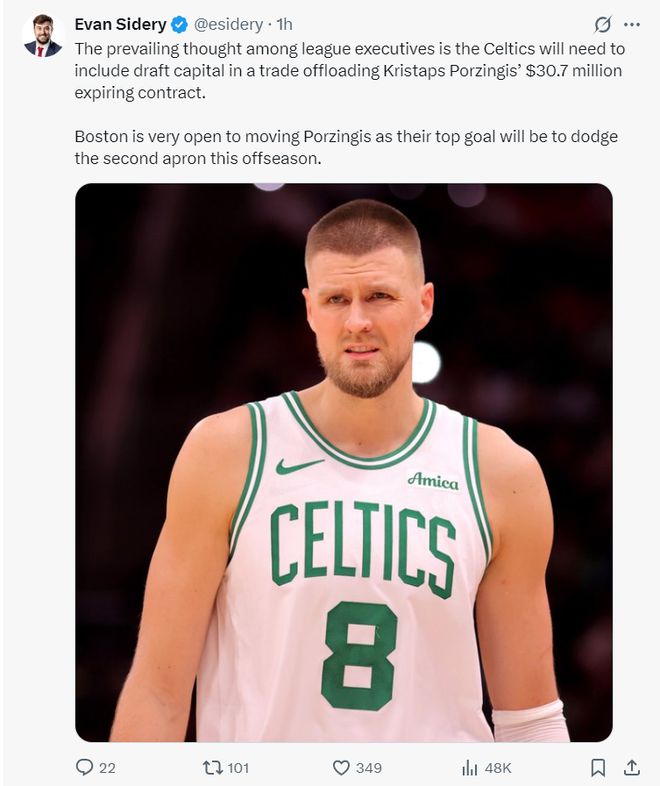Click the @esidery handle

[x=228, y=25]
